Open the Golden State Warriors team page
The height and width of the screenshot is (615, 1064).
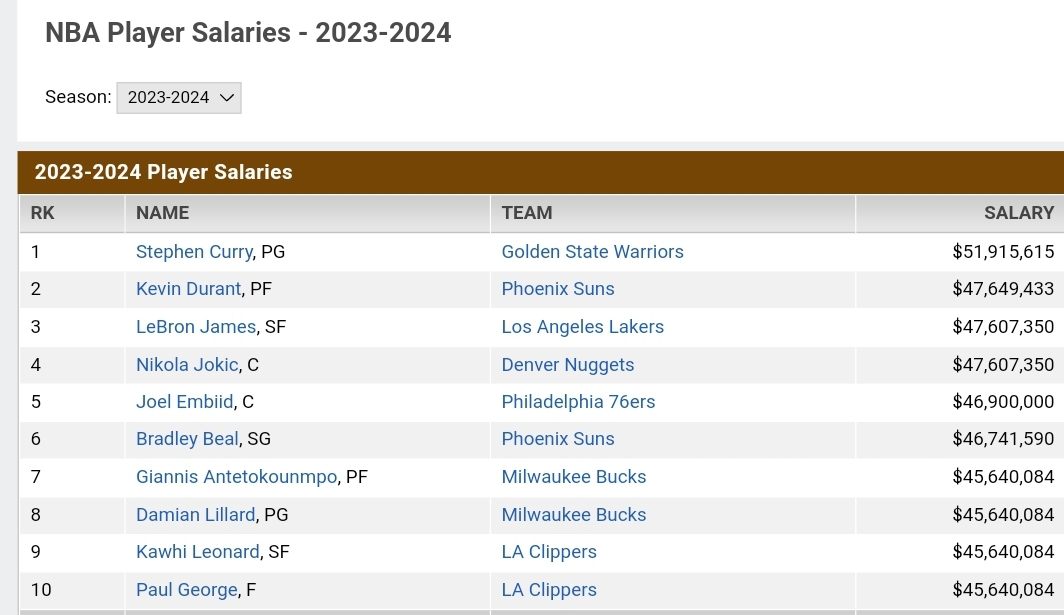click(x=592, y=252)
